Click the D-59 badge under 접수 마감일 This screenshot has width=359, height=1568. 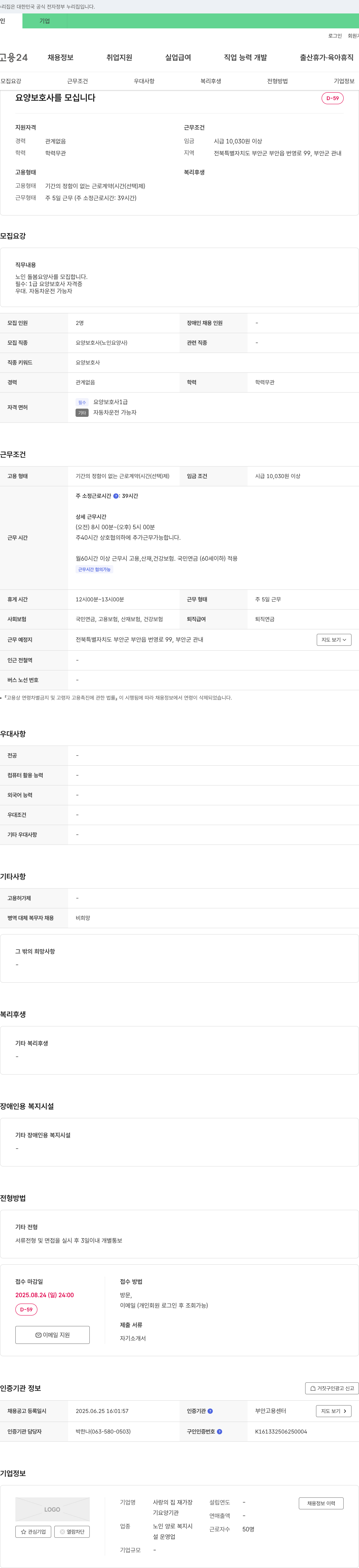26,1309
